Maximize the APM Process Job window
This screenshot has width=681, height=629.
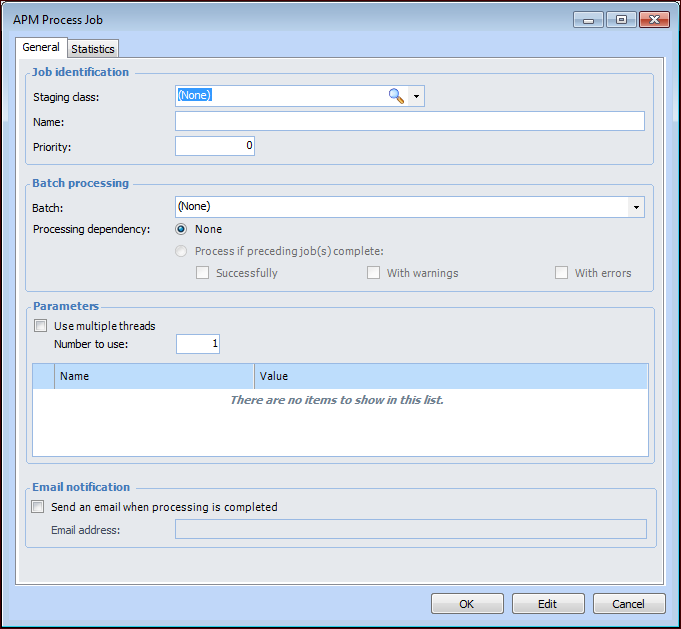click(621, 20)
